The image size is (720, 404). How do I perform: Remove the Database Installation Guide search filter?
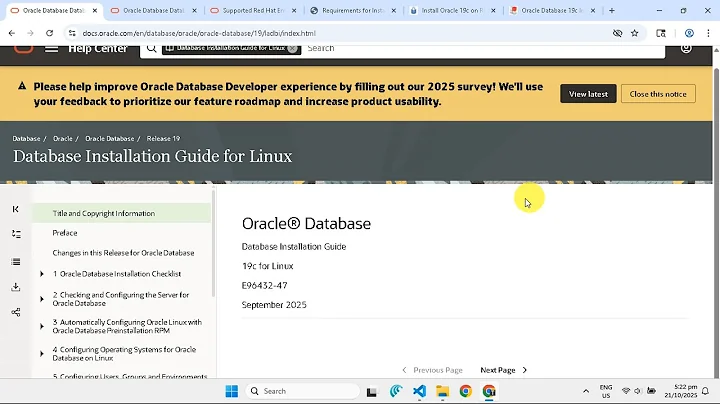(292, 49)
